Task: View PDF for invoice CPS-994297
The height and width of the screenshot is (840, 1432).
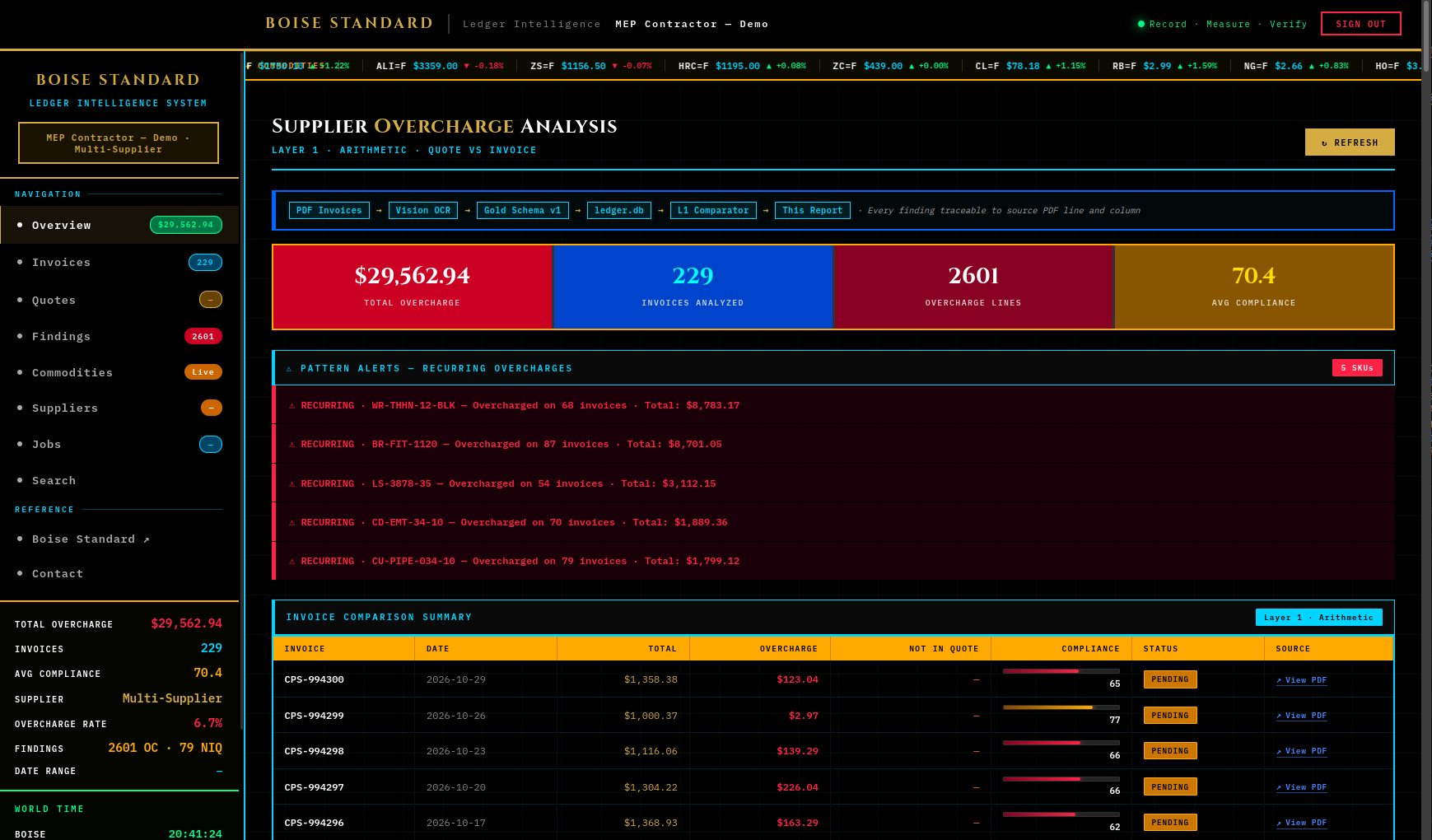Action: coord(1301,787)
